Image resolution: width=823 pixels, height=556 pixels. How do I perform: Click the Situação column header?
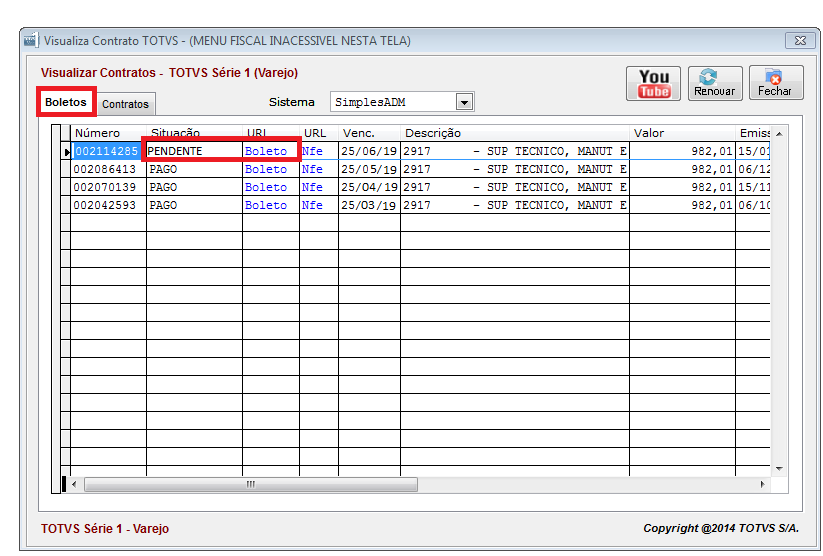pos(194,133)
